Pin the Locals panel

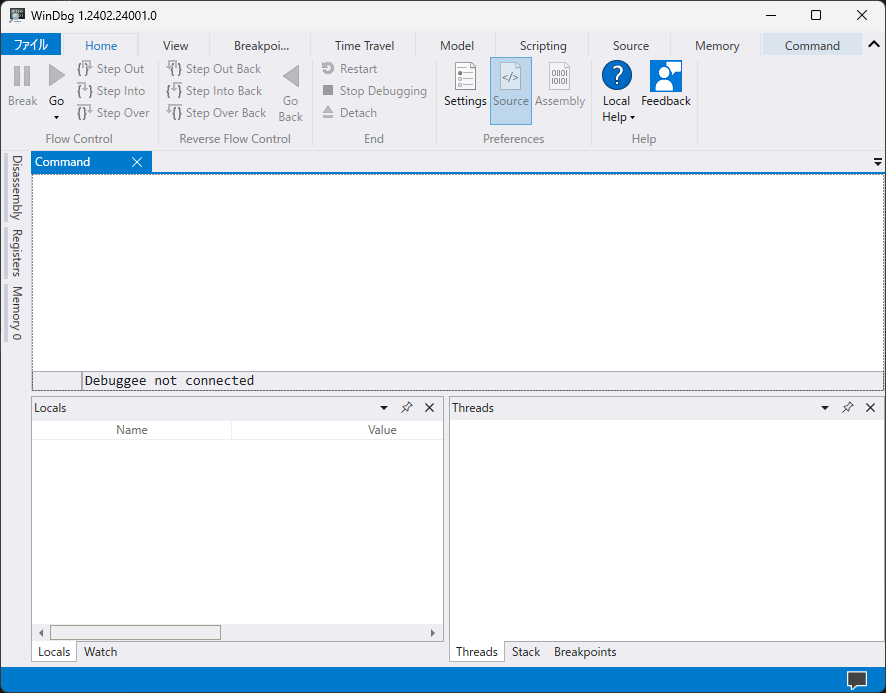[406, 408]
